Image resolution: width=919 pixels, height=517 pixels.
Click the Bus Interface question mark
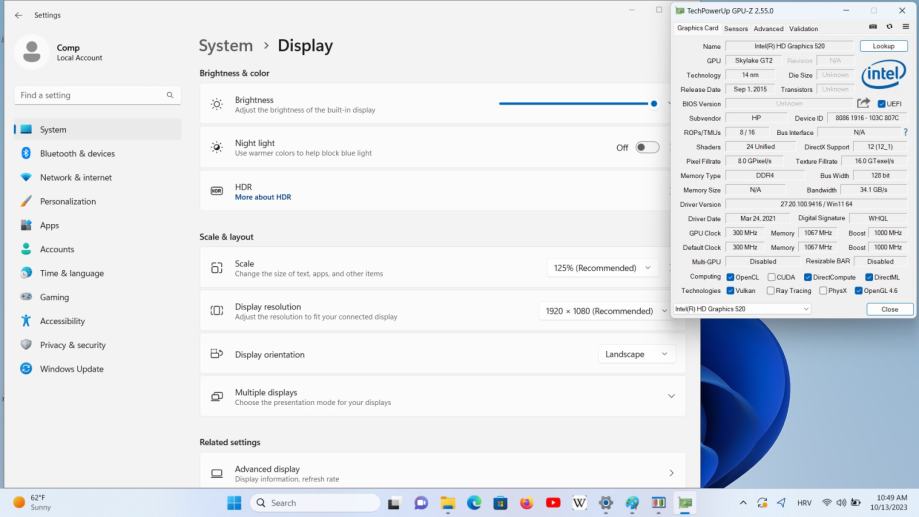point(906,132)
